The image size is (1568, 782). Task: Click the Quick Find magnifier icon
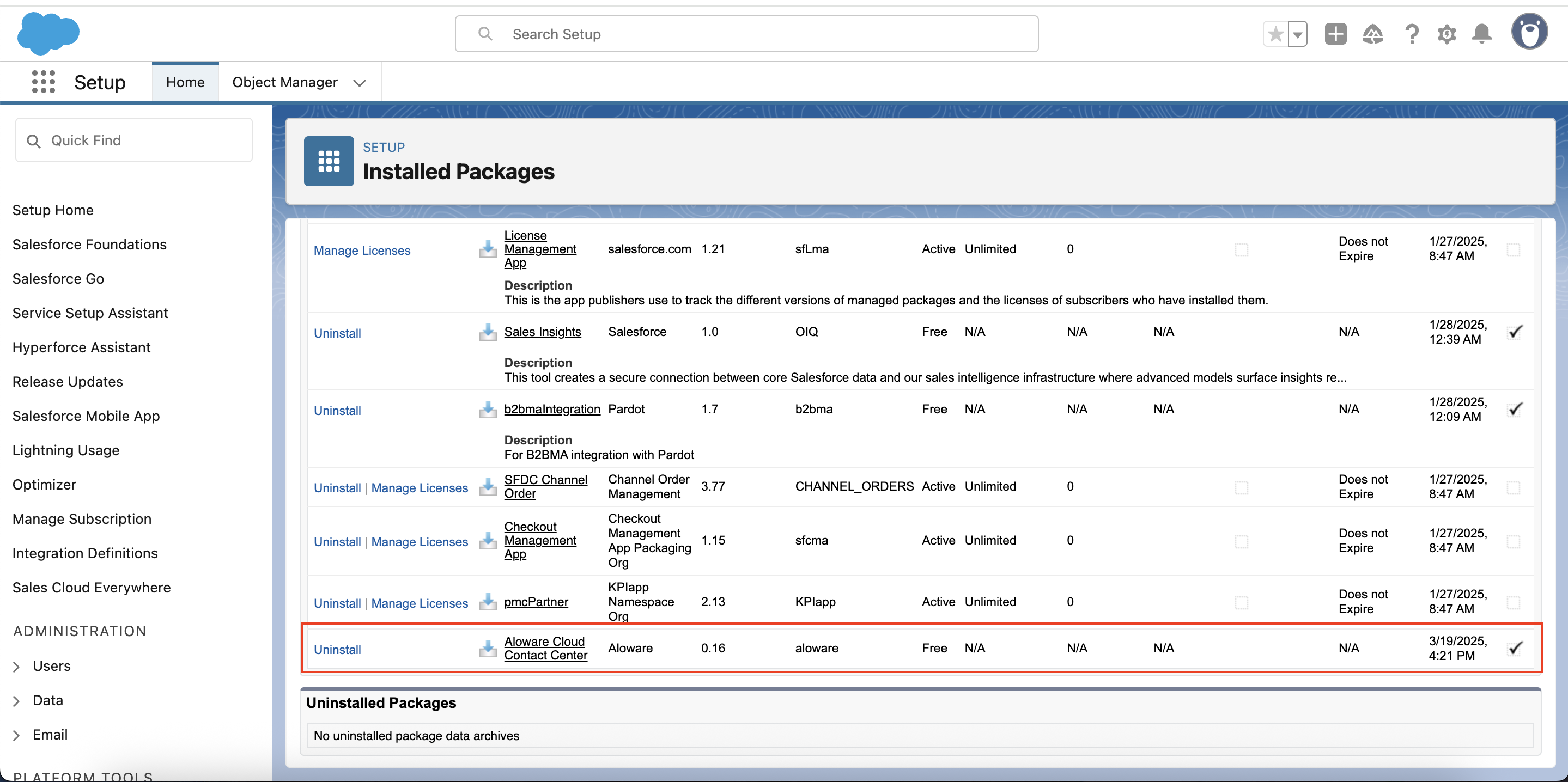[34, 141]
